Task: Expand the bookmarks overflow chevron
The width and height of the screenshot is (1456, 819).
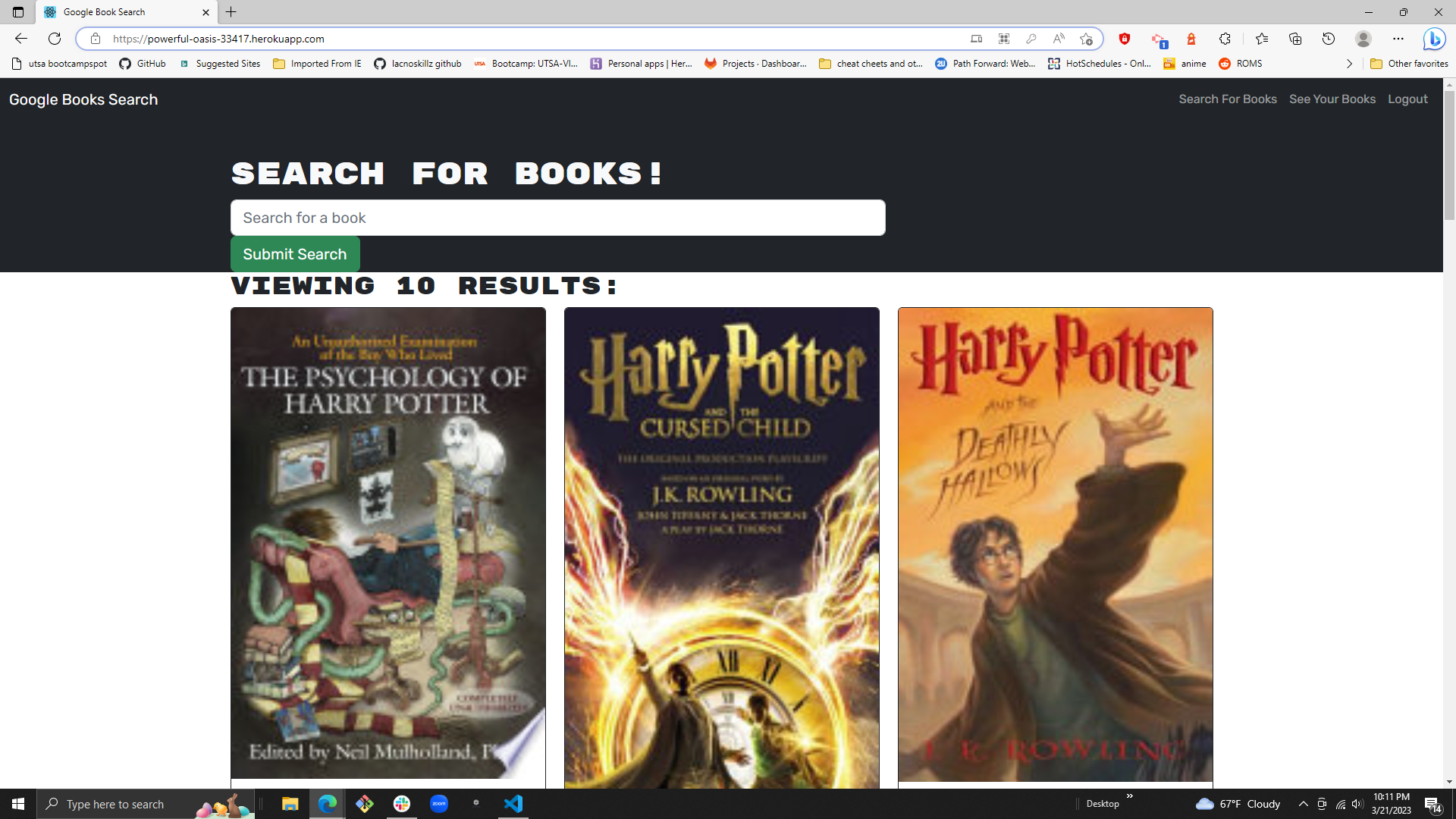Action: click(x=1349, y=64)
